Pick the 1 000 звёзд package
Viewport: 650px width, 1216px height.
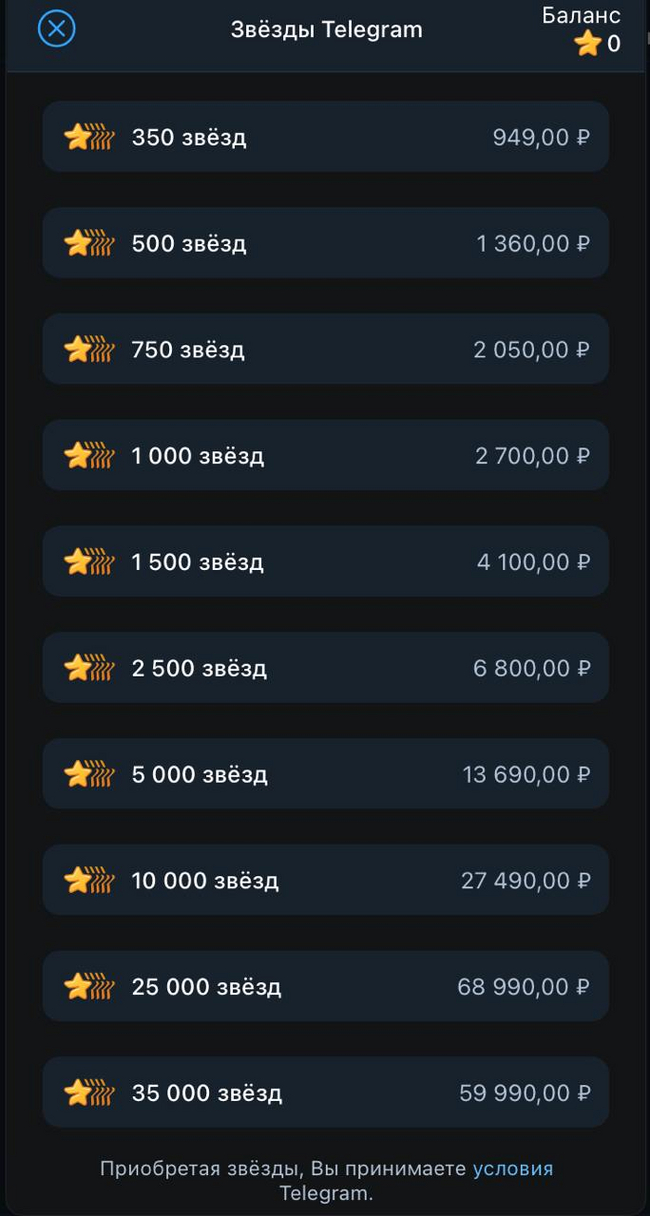[x=325, y=456]
